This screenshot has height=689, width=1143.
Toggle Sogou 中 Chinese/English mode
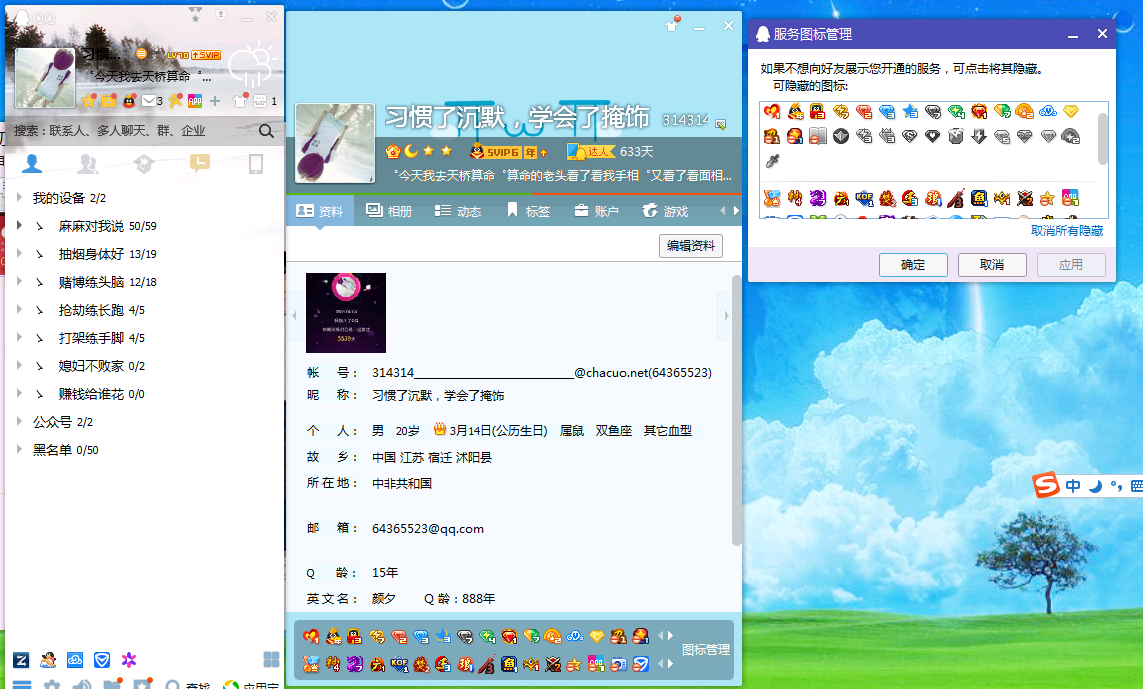click(1073, 486)
